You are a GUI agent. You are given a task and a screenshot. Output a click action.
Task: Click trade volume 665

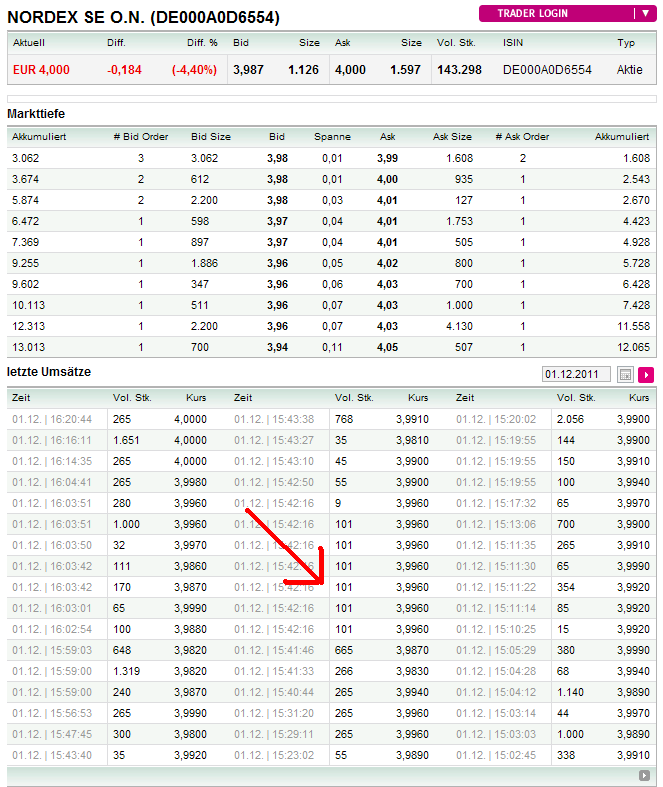point(344,650)
